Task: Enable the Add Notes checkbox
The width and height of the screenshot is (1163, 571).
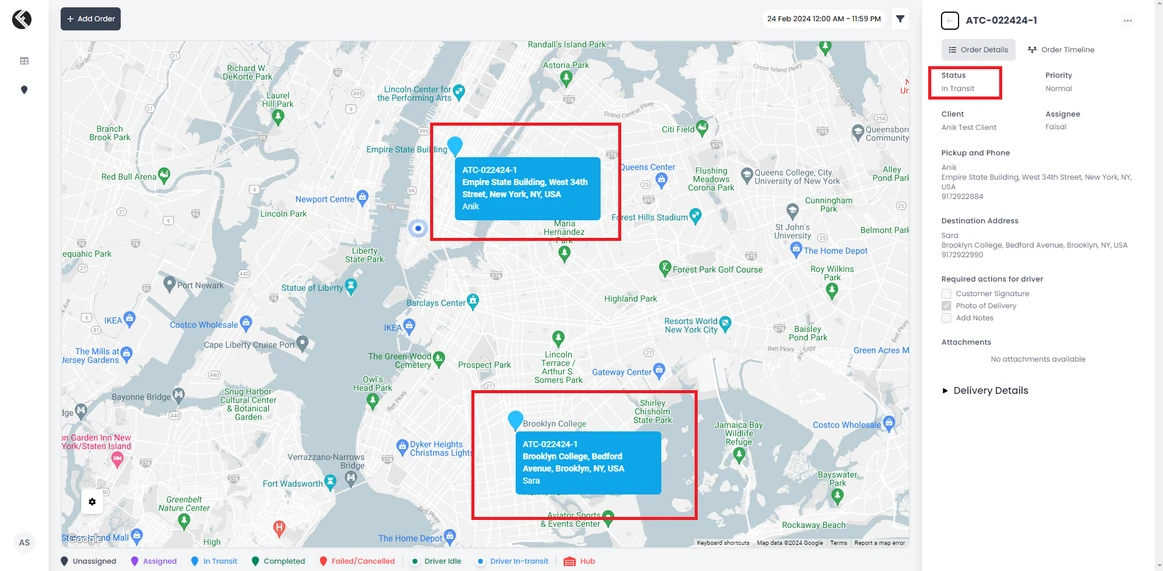Action: pos(946,318)
